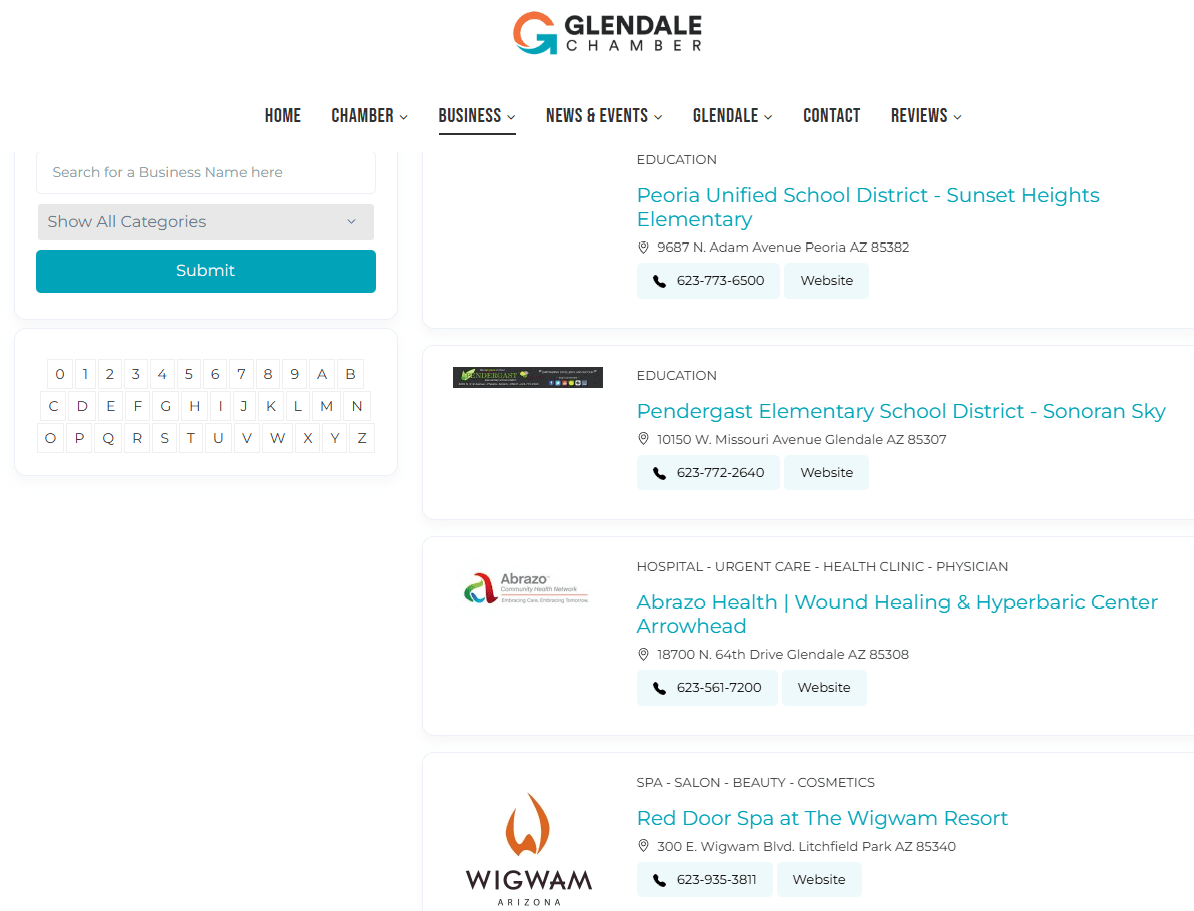This screenshot has height=911, width=1194.
Task: Filter businesses by number 1
Action: (x=85, y=374)
